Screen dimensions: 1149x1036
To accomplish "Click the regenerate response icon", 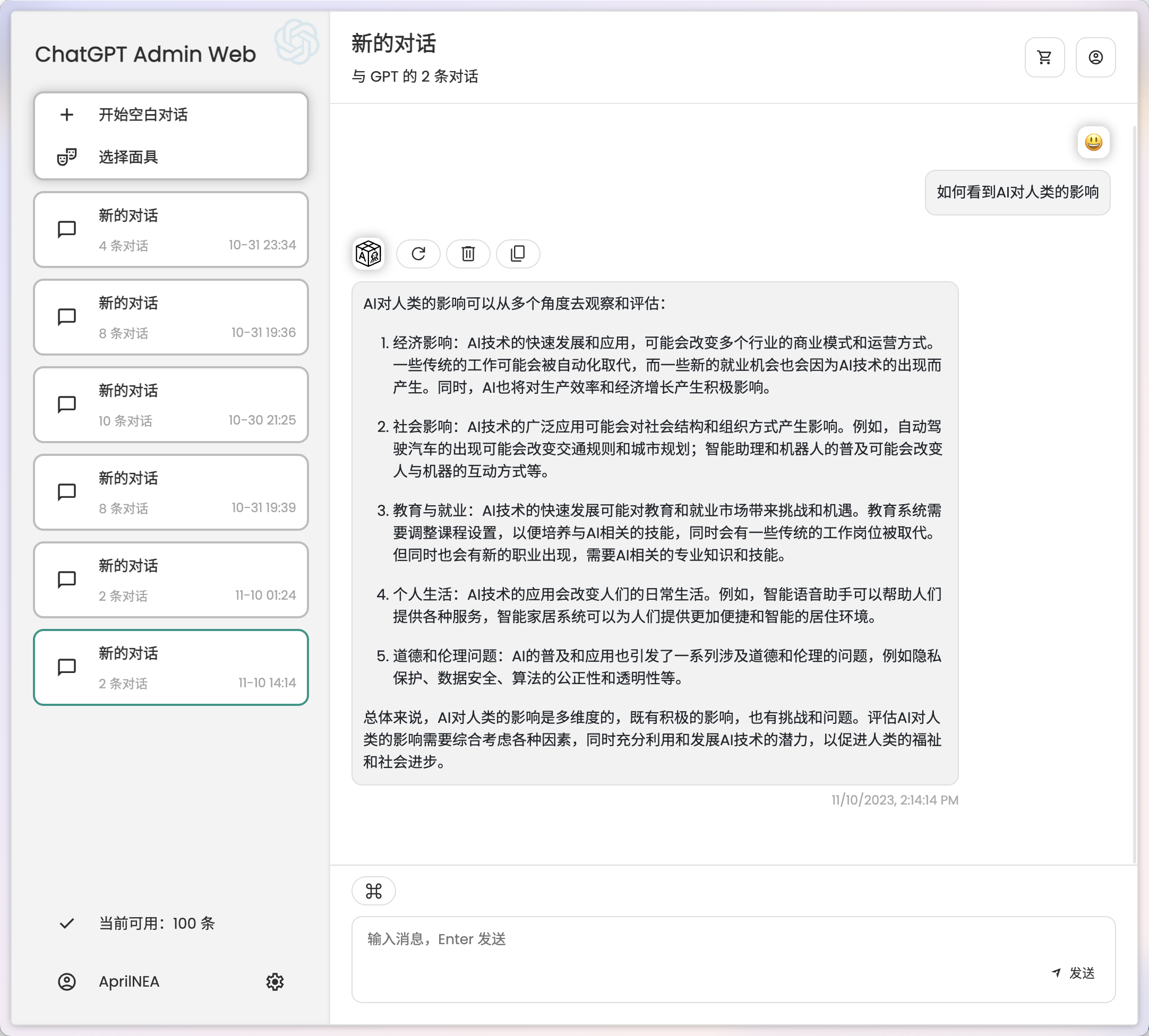I will click(x=418, y=254).
